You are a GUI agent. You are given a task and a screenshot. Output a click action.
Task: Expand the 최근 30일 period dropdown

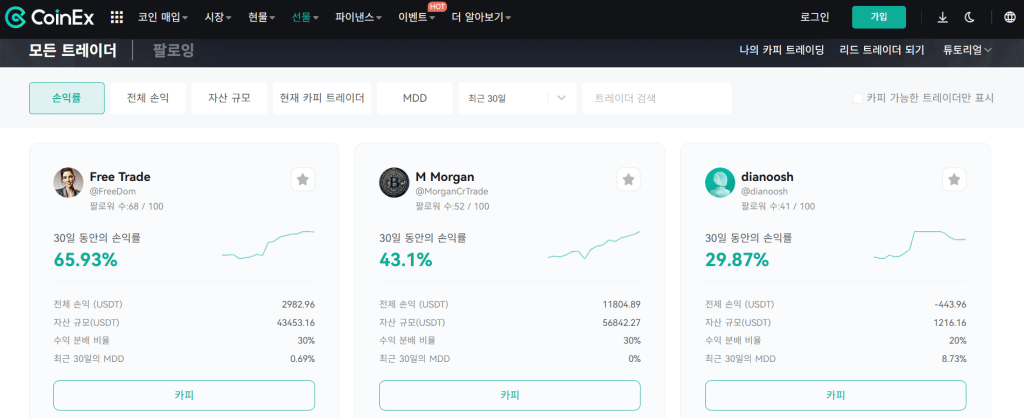517,98
